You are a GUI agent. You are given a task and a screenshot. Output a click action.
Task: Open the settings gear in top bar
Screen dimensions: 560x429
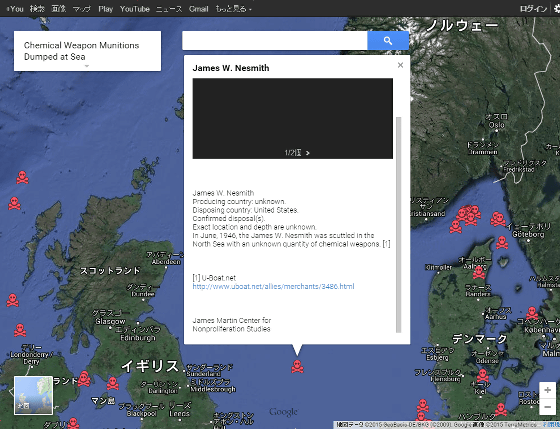point(557,9)
